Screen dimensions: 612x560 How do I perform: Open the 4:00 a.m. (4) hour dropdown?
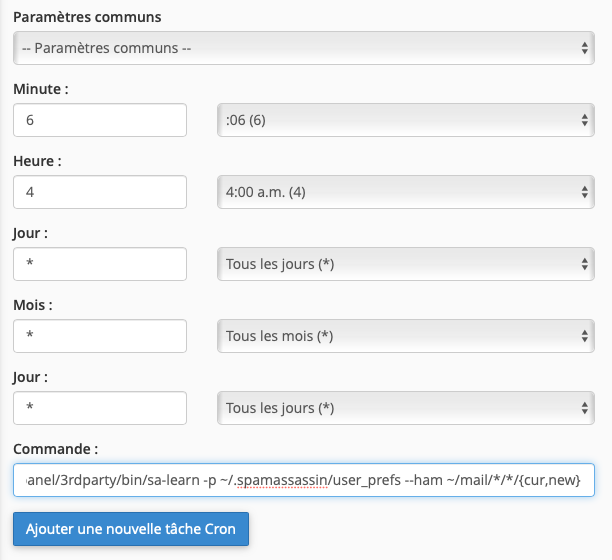406,192
